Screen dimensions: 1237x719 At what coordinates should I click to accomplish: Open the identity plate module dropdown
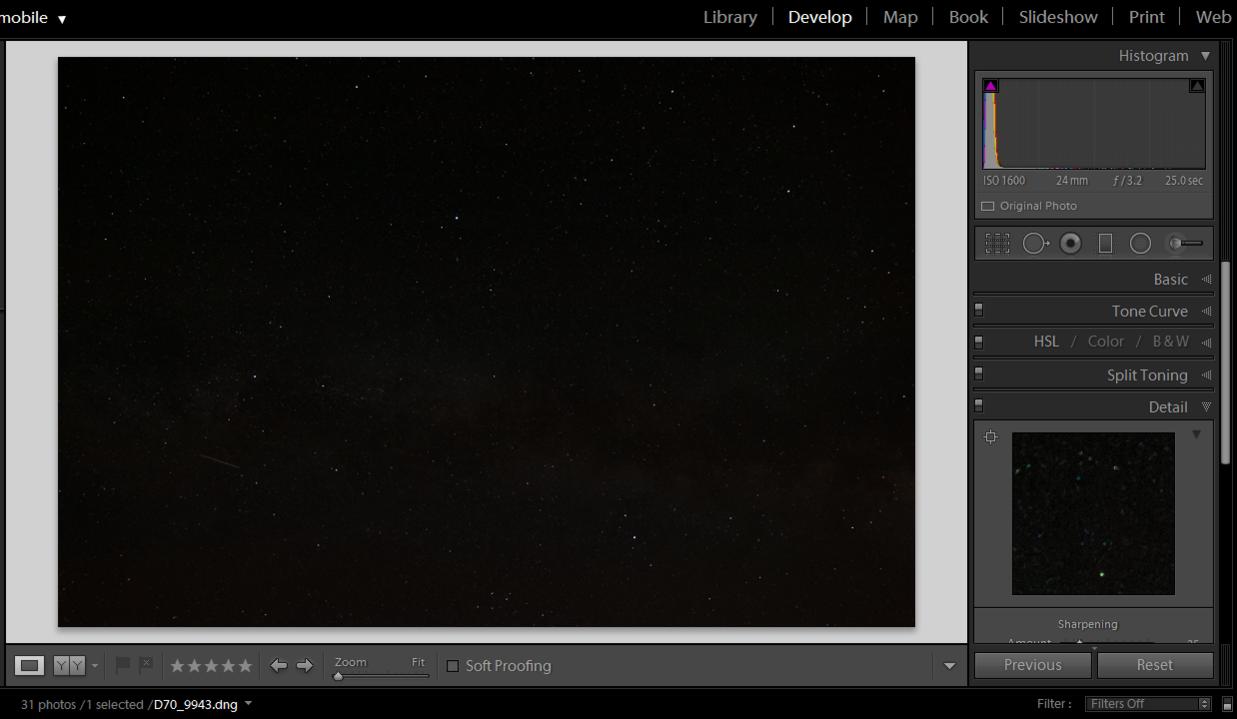pos(62,19)
